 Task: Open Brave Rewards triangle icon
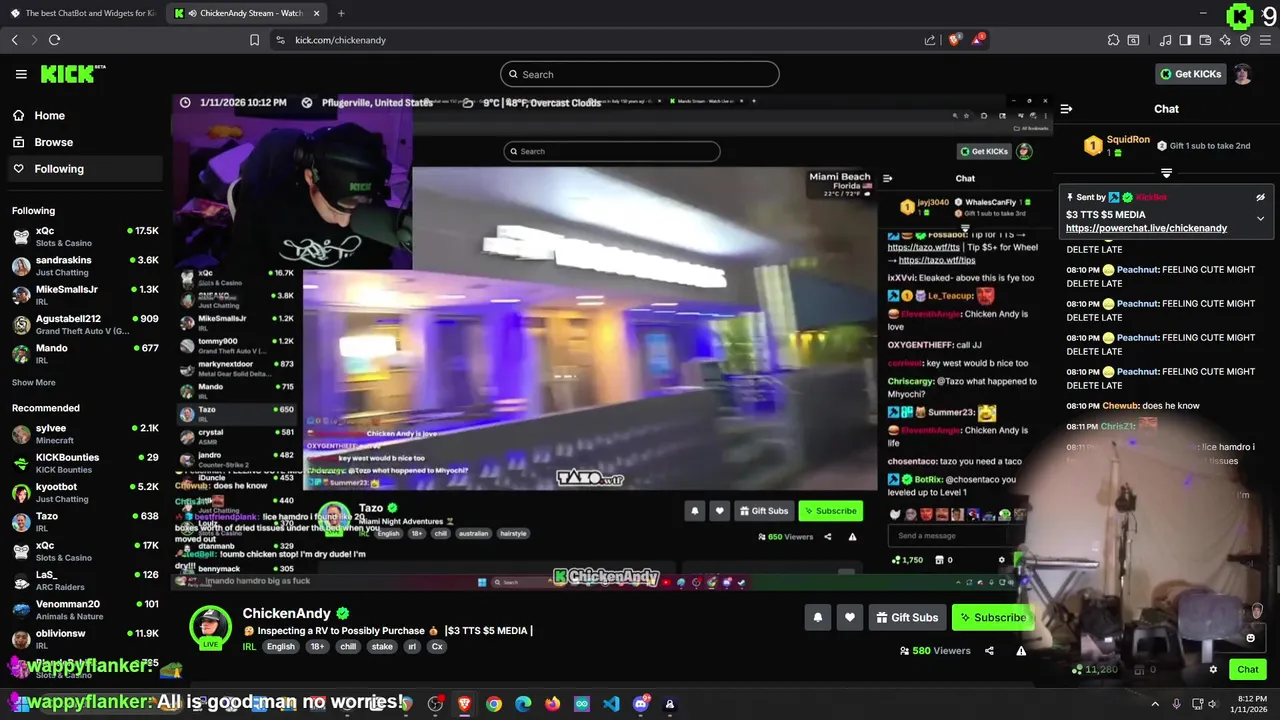click(978, 40)
